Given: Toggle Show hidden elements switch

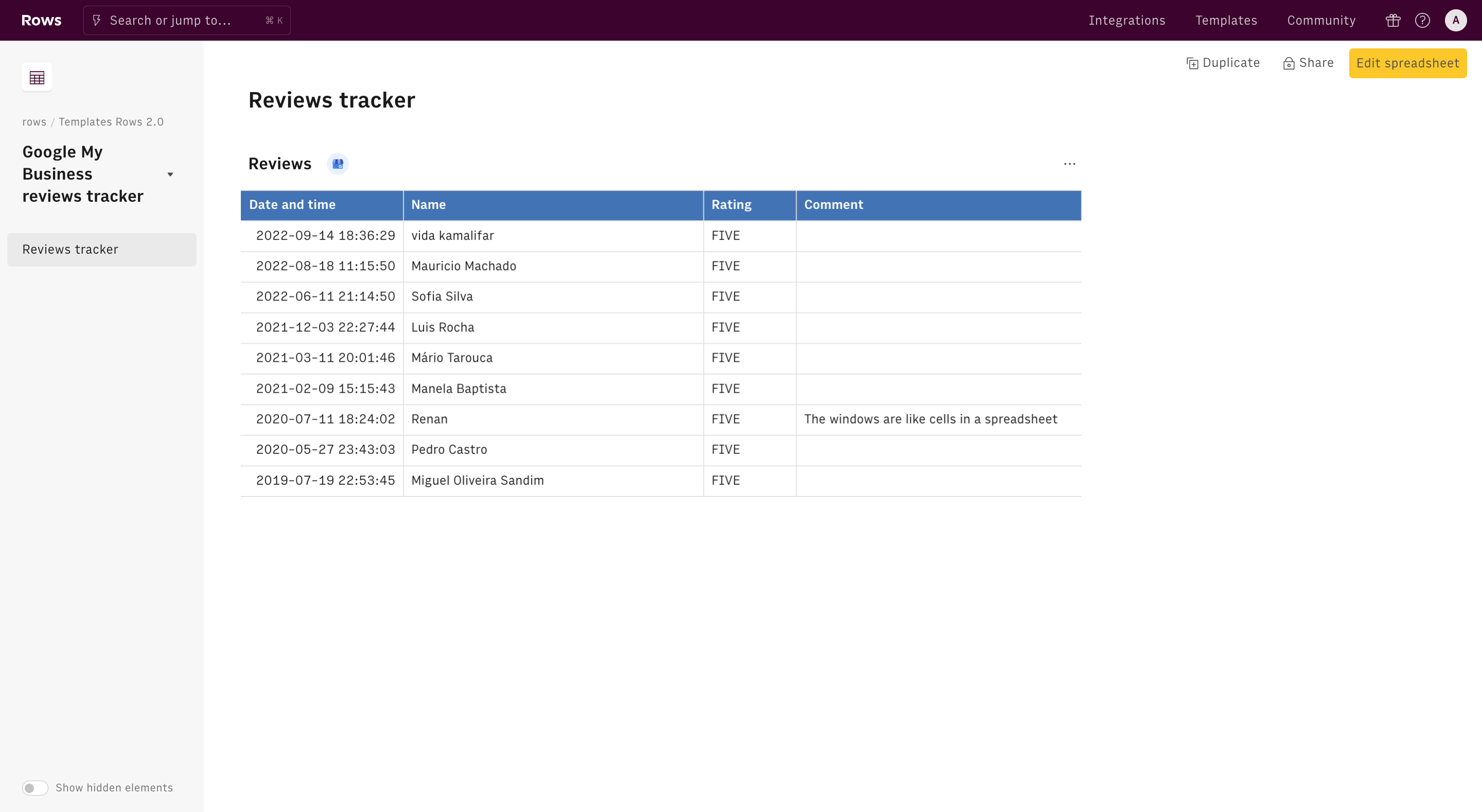Looking at the screenshot, I should tap(35, 788).
